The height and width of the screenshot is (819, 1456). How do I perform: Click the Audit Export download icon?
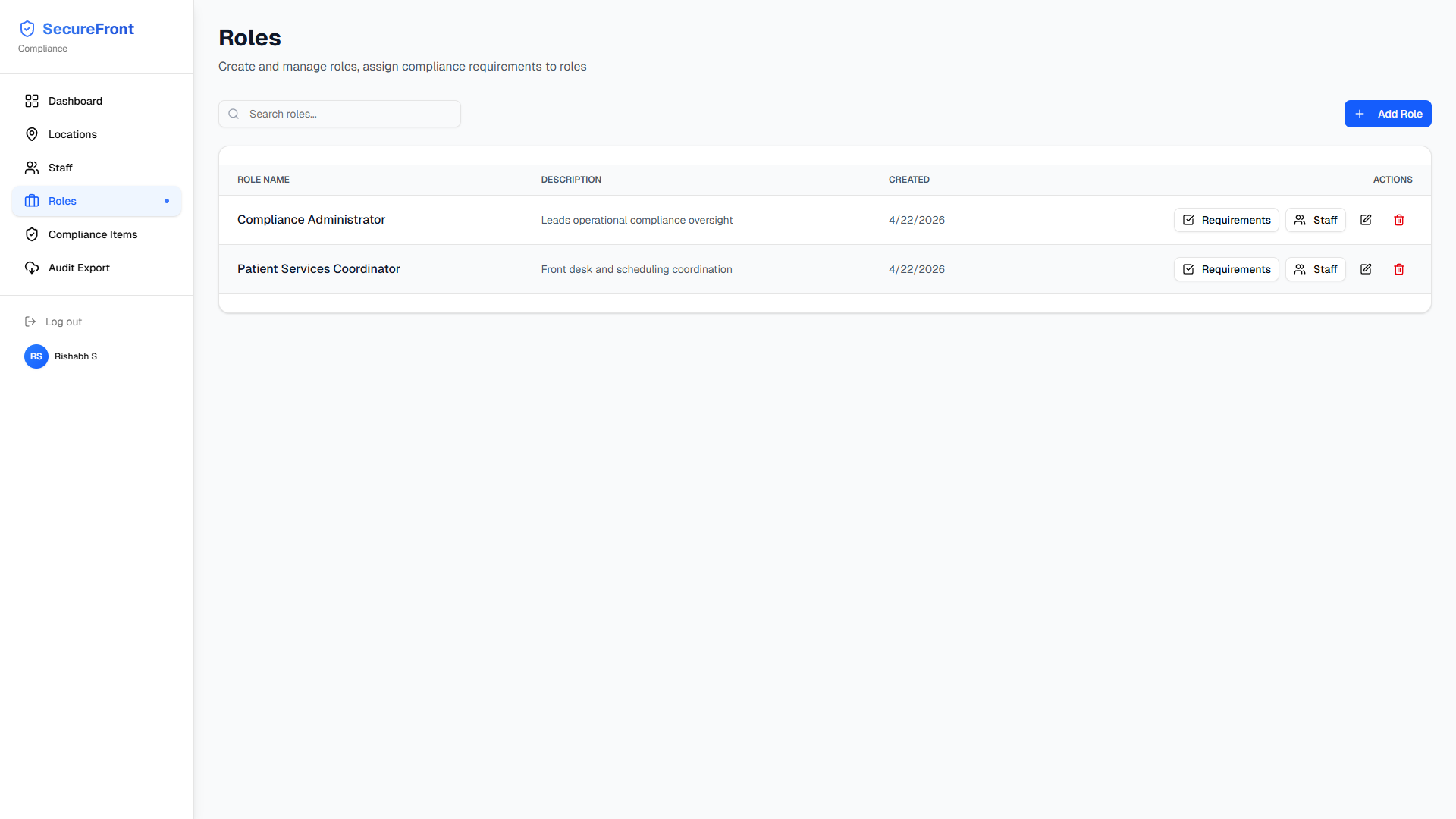[x=31, y=268]
